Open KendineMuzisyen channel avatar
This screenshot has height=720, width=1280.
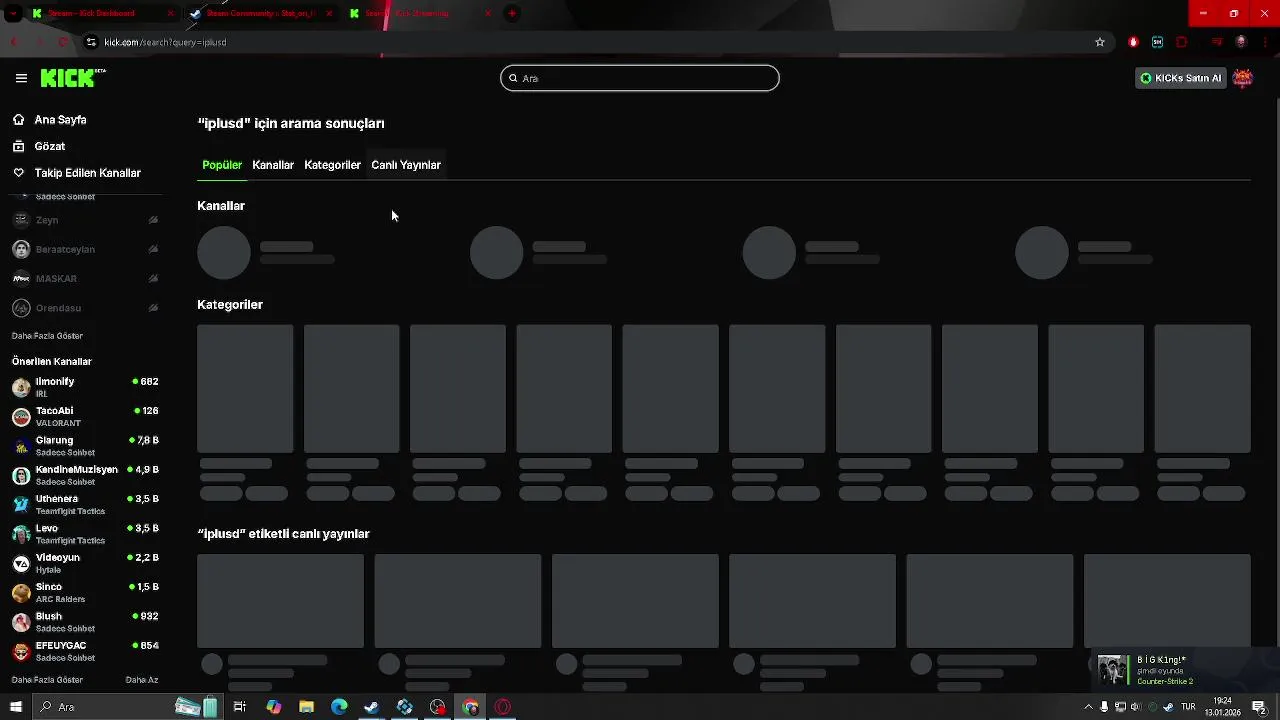click(x=21, y=475)
